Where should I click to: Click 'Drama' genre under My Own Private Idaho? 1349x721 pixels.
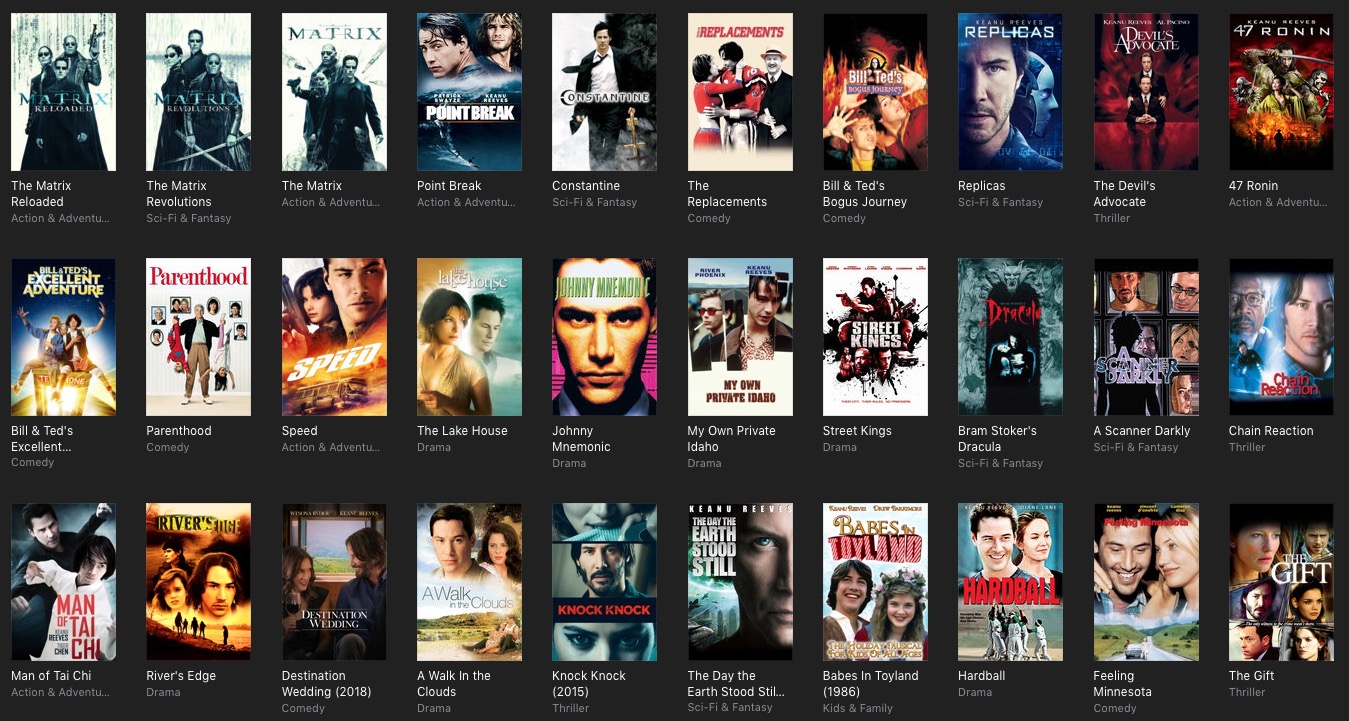(x=705, y=463)
